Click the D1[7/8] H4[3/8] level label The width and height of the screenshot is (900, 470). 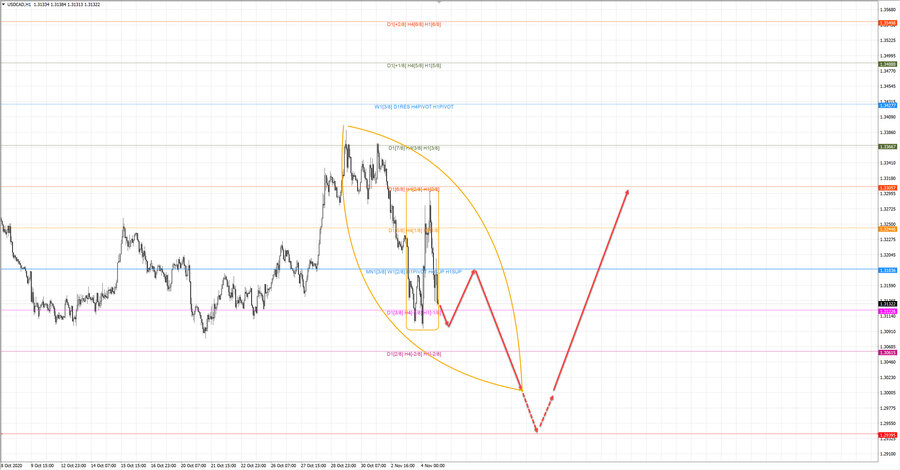click(x=414, y=149)
